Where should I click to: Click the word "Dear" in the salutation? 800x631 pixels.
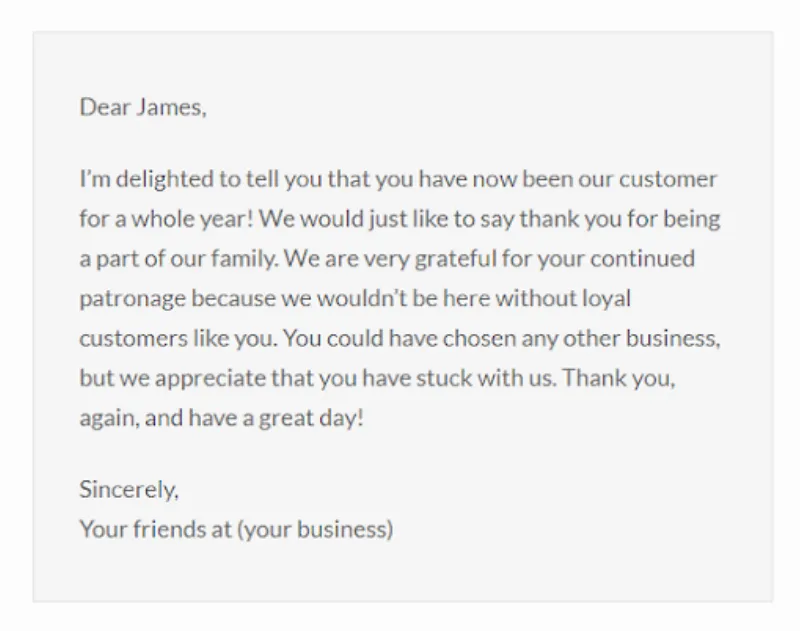tap(105, 107)
